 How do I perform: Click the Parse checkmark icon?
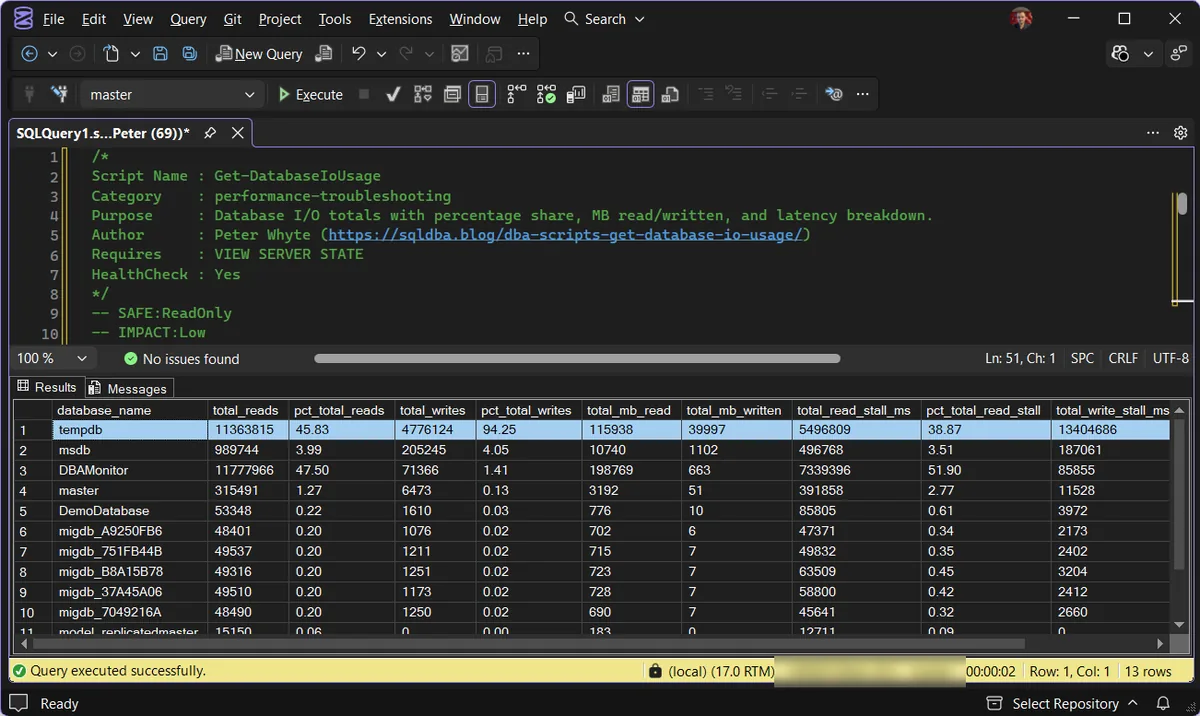(x=393, y=94)
